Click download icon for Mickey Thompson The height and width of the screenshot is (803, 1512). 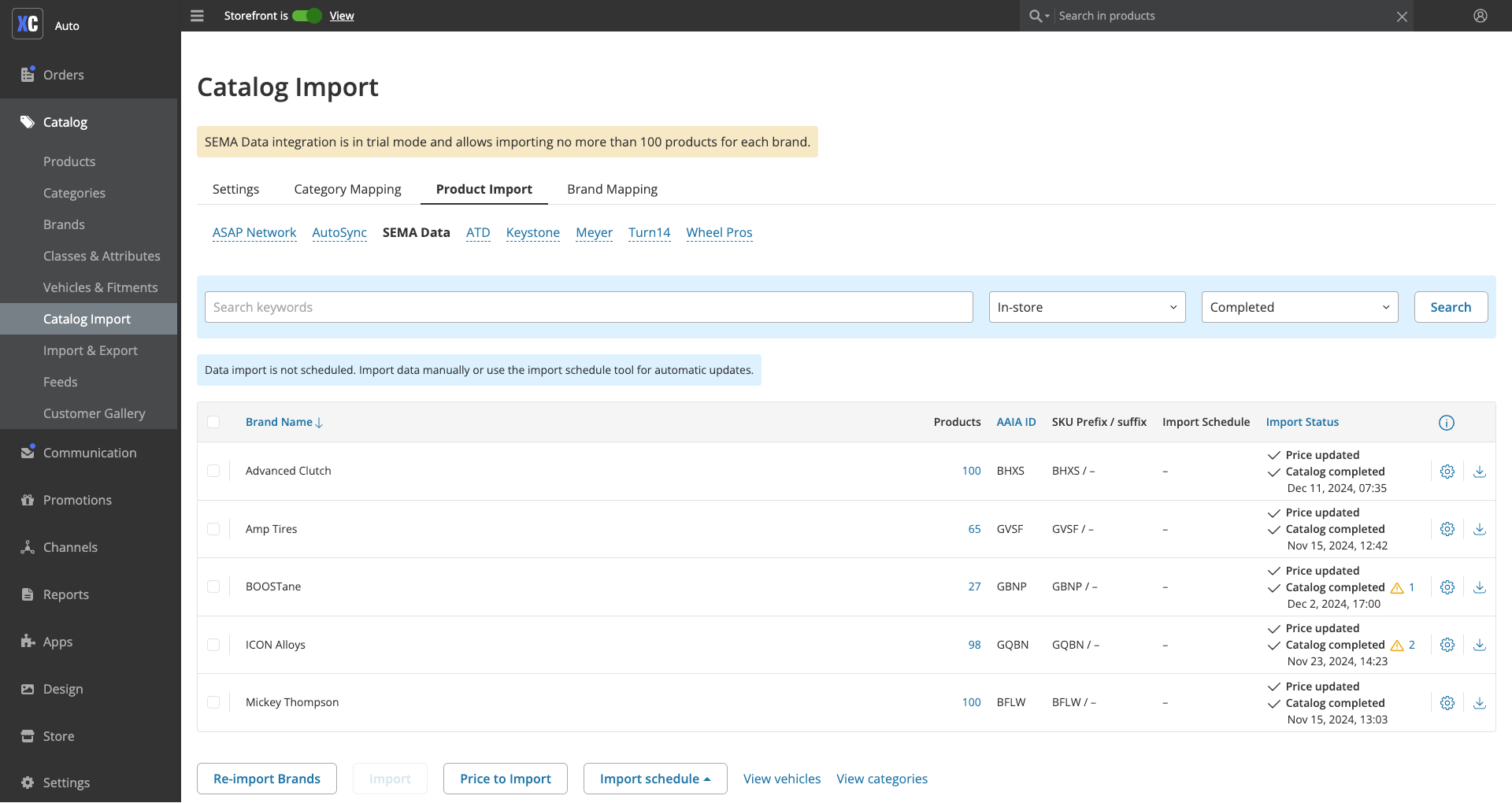point(1480,703)
